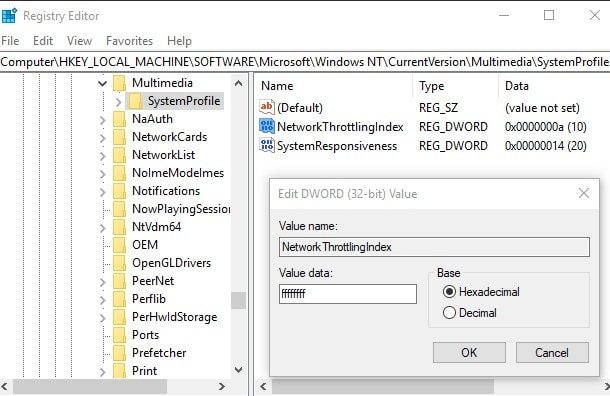Image resolution: width=610 pixels, height=396 pixels.
Task: Open the Help menu
Action: 179,41
